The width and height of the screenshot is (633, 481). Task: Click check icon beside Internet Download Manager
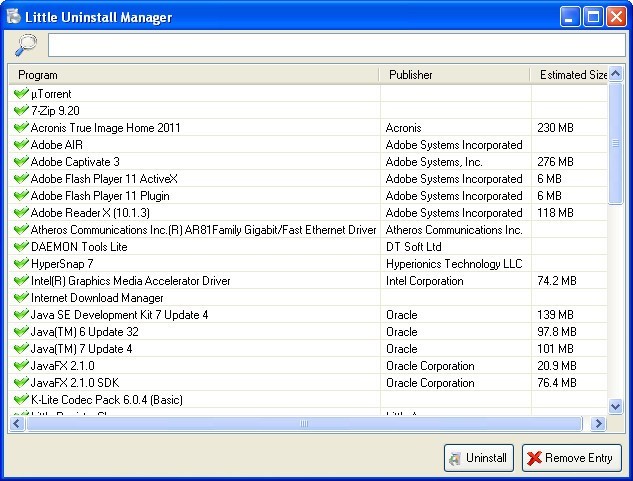click(x=21, y=298)
